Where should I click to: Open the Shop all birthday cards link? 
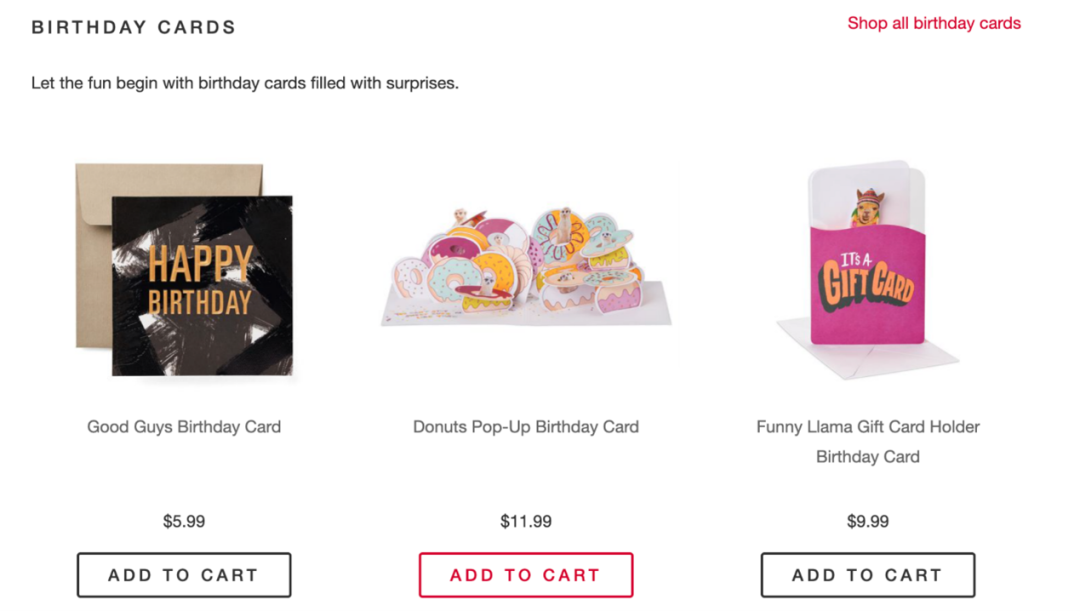click(x=933, y=23)
